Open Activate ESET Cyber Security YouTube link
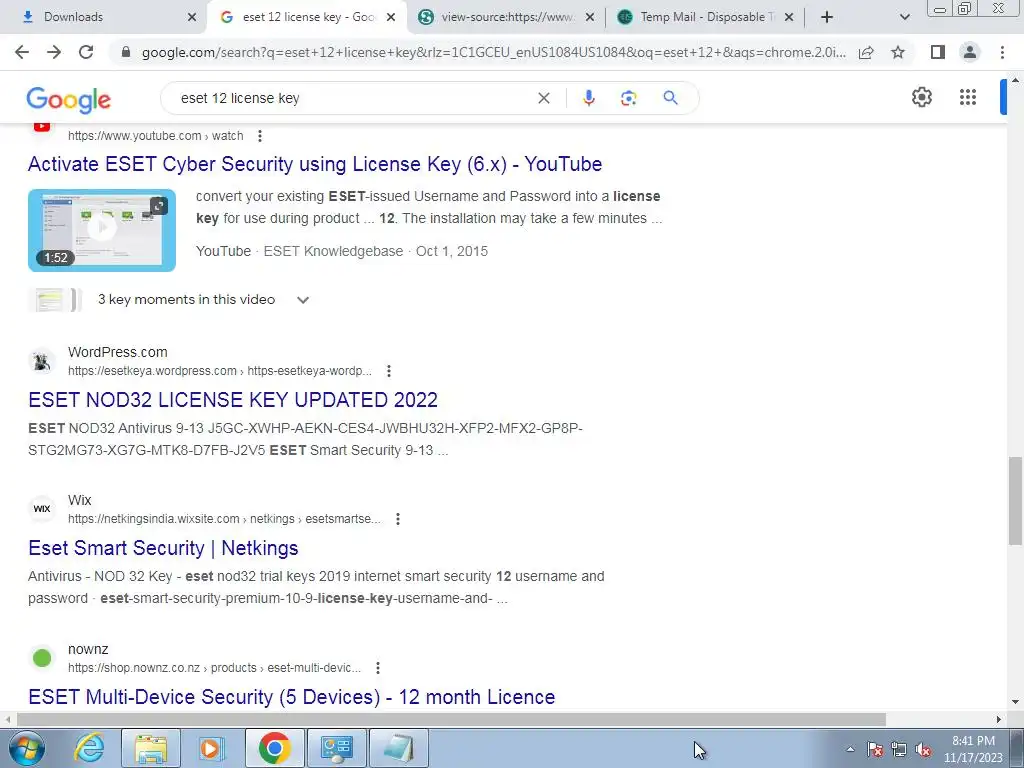The width and height of the screenshot is (1024, 768). 315,164
